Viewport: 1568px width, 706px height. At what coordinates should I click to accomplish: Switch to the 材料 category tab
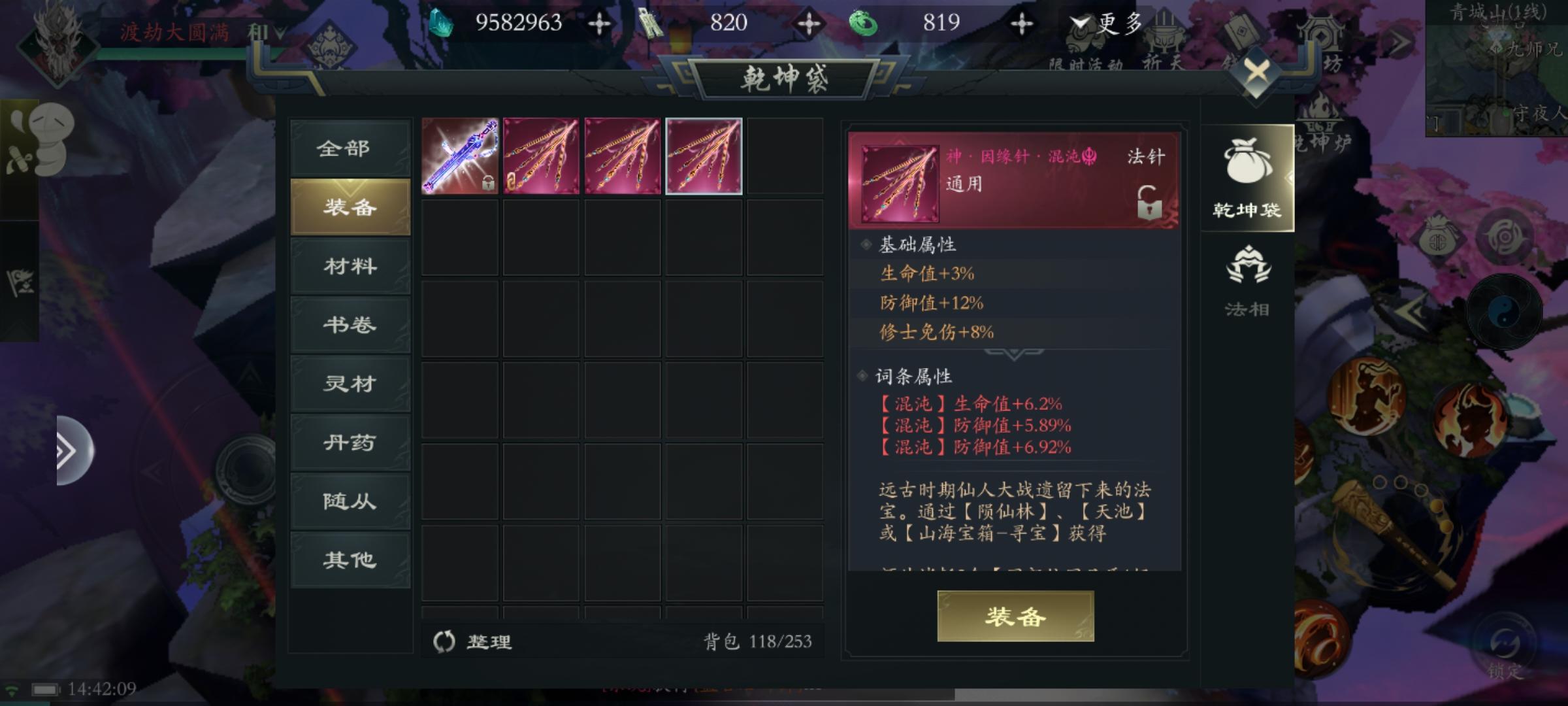point(350,265)
